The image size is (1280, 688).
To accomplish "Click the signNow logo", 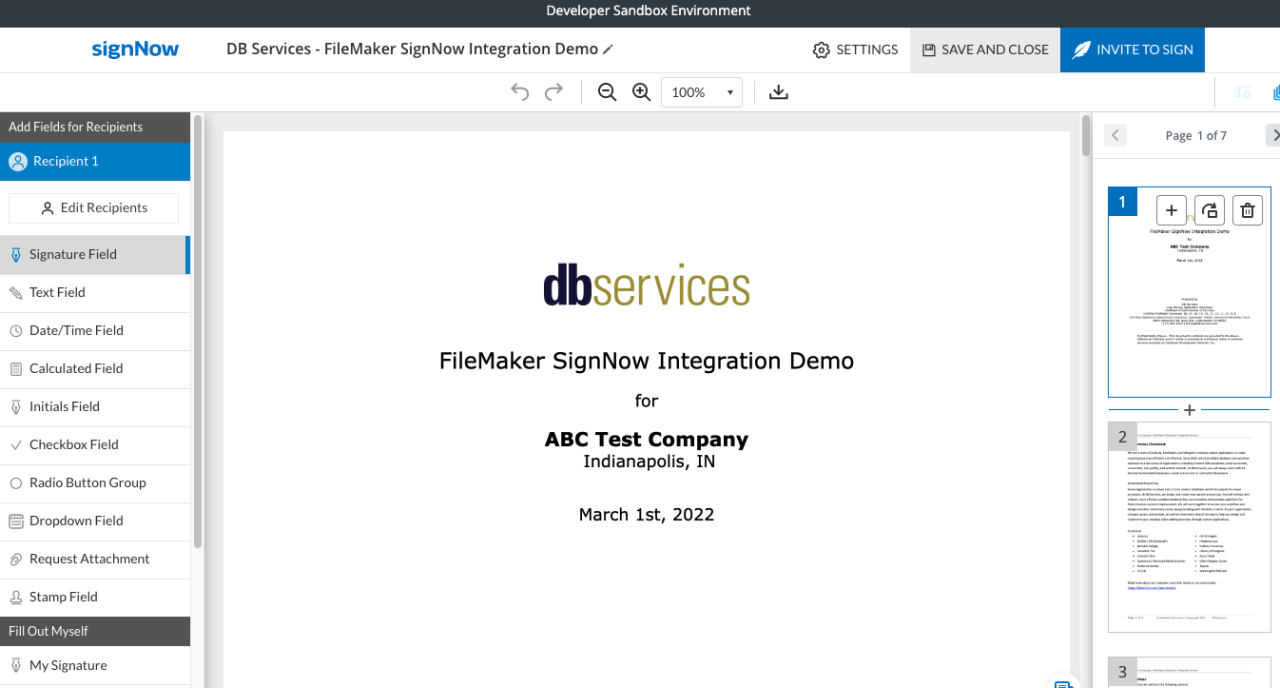I will coord(135,49).
